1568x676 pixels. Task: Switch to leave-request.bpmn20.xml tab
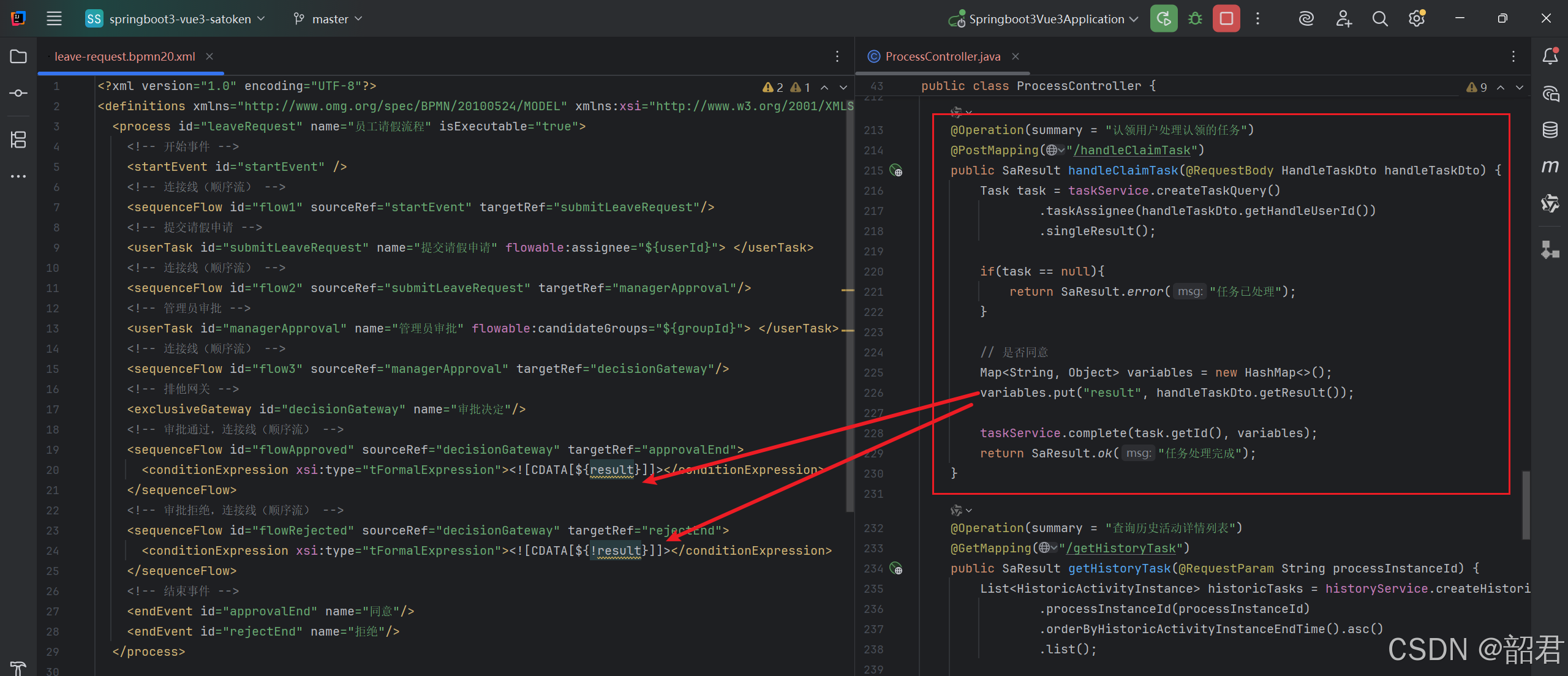coord(124,56)
